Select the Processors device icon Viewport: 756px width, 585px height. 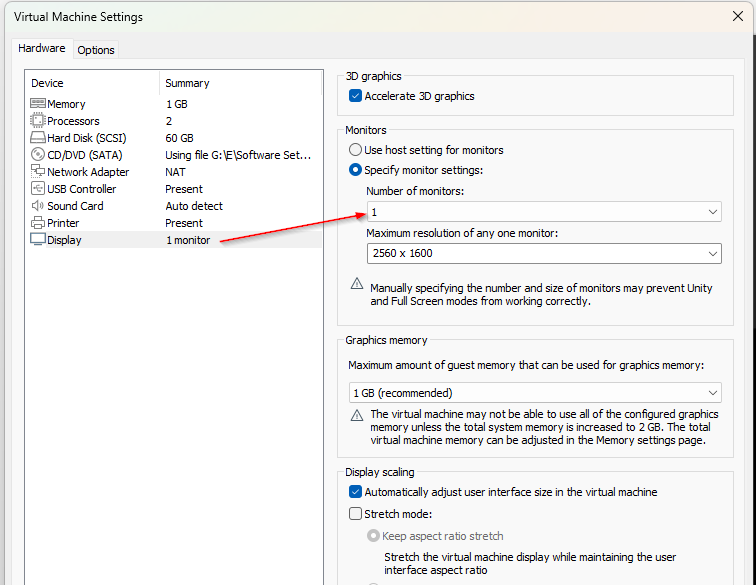coord(38,121)
